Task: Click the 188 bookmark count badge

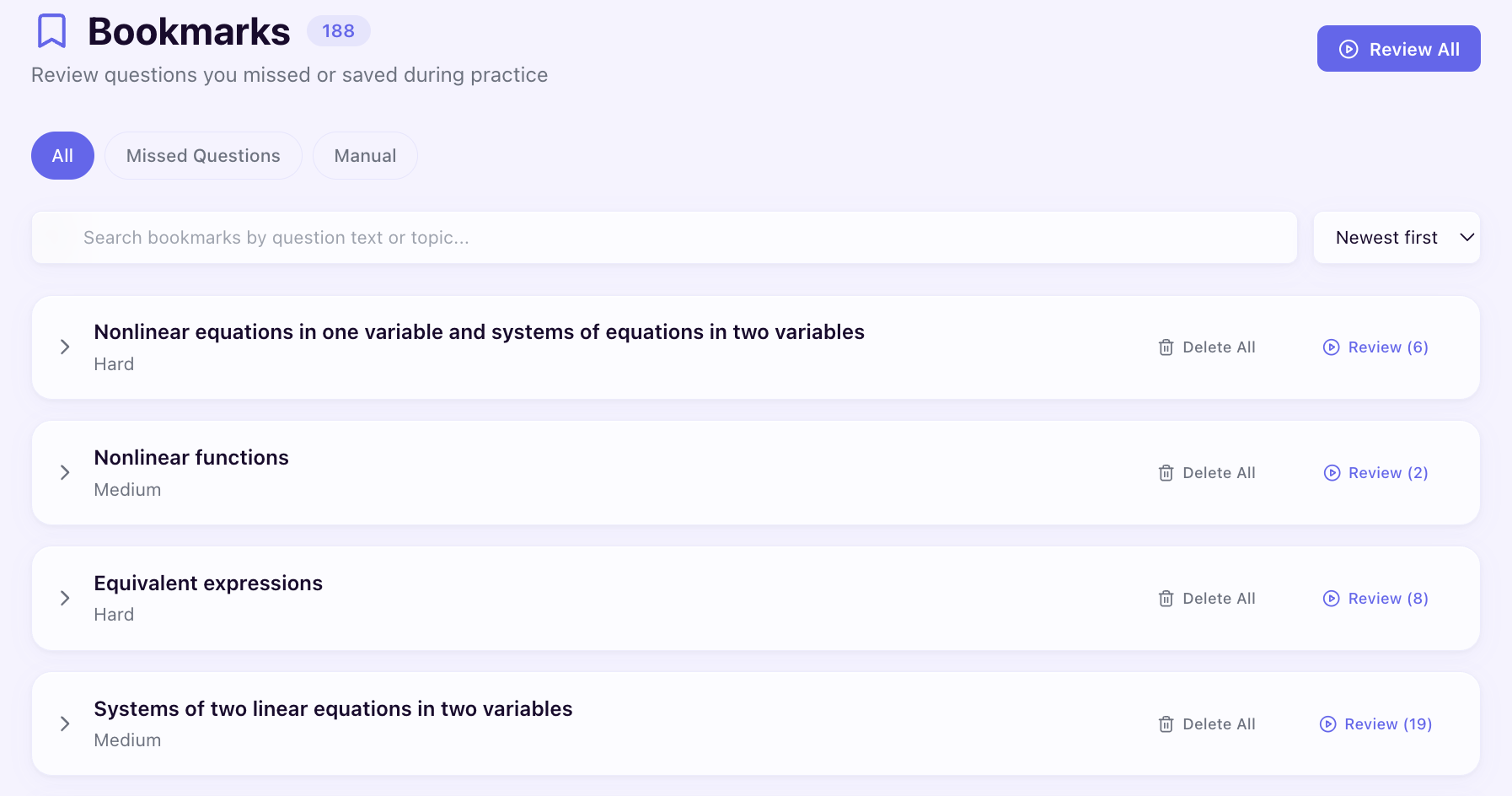Action: pos(339,30)
